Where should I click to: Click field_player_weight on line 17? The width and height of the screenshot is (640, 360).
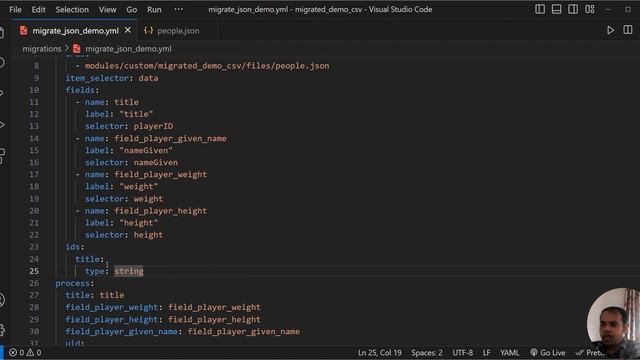coord(161,174)
